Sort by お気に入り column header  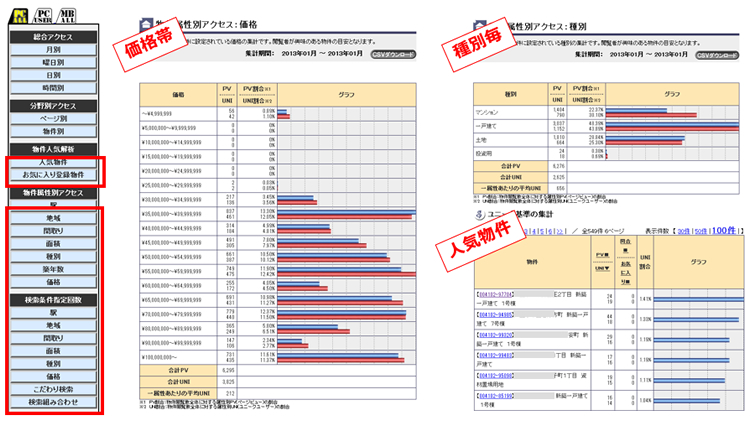coord(625,273)
